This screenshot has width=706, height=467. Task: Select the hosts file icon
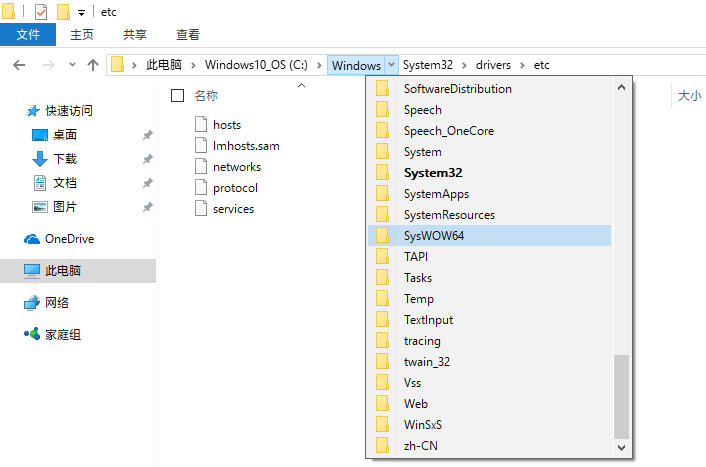click(x=200, y=125)
